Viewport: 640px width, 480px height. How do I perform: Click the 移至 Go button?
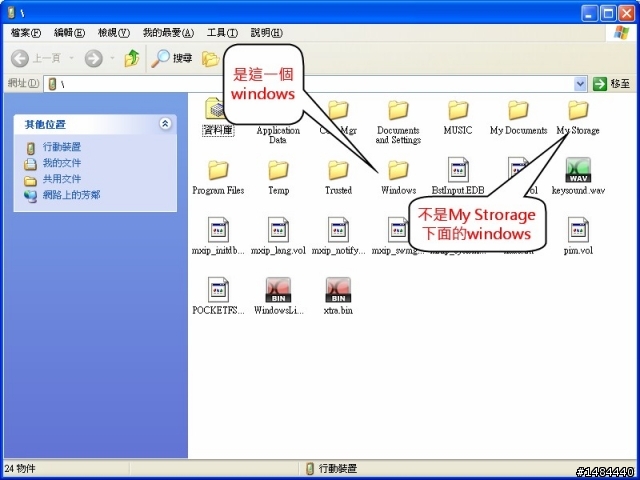coord(611,84)
